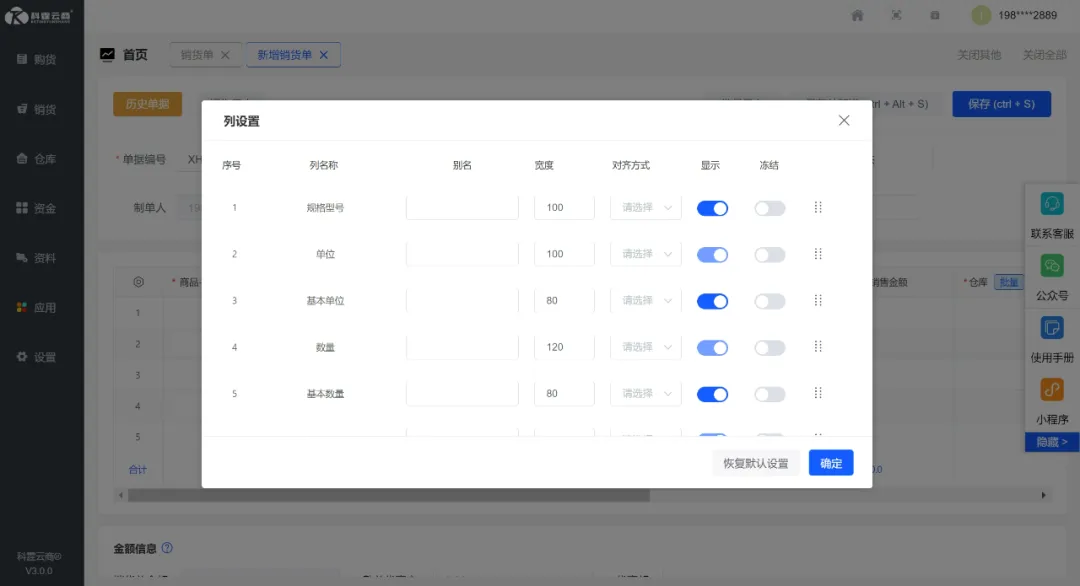1080x586 pixels.
Task: Open 对齐方式 dropdown for 规格型号
Action: pos(645,207)
